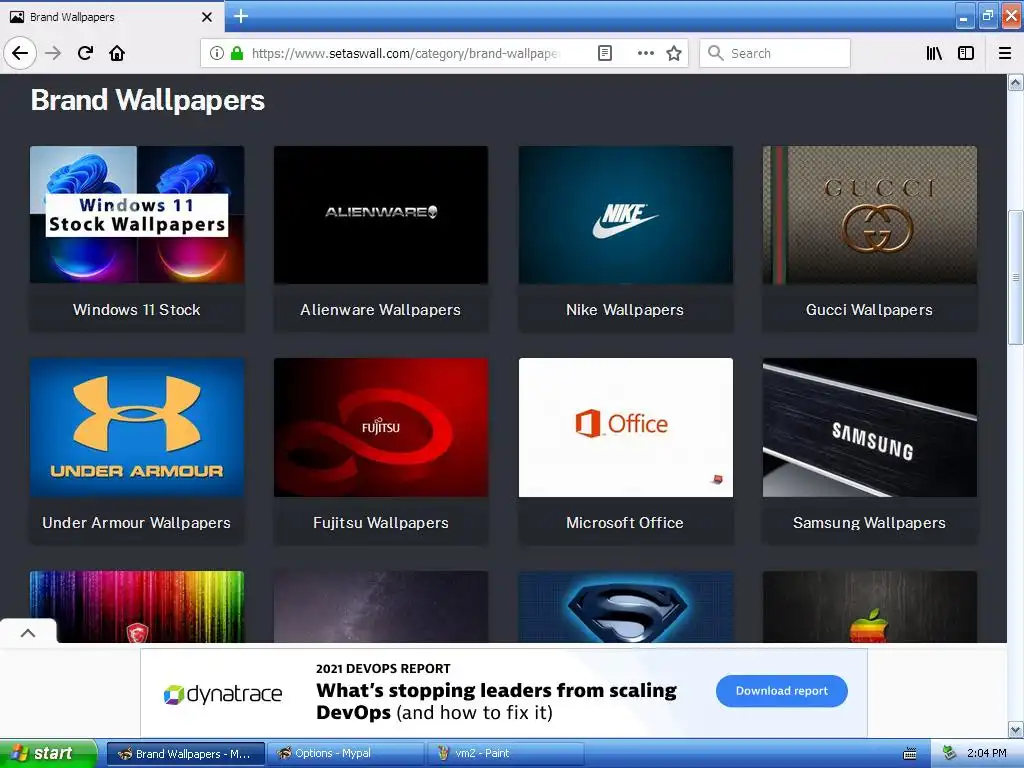The width and height of the screenshot is (1024, 768).
Task: Click the Fujitsu Wallpapers link
Action: coord(381,522)
